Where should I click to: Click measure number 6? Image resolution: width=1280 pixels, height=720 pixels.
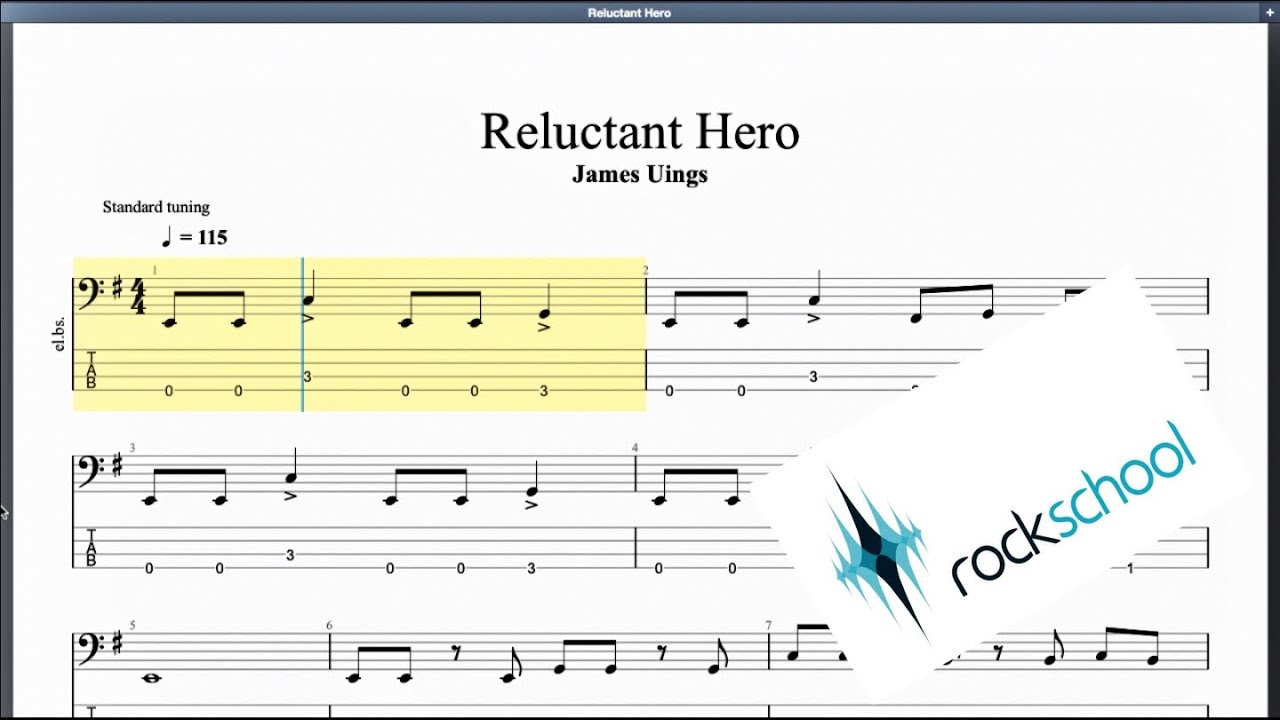tap(329, 626)
